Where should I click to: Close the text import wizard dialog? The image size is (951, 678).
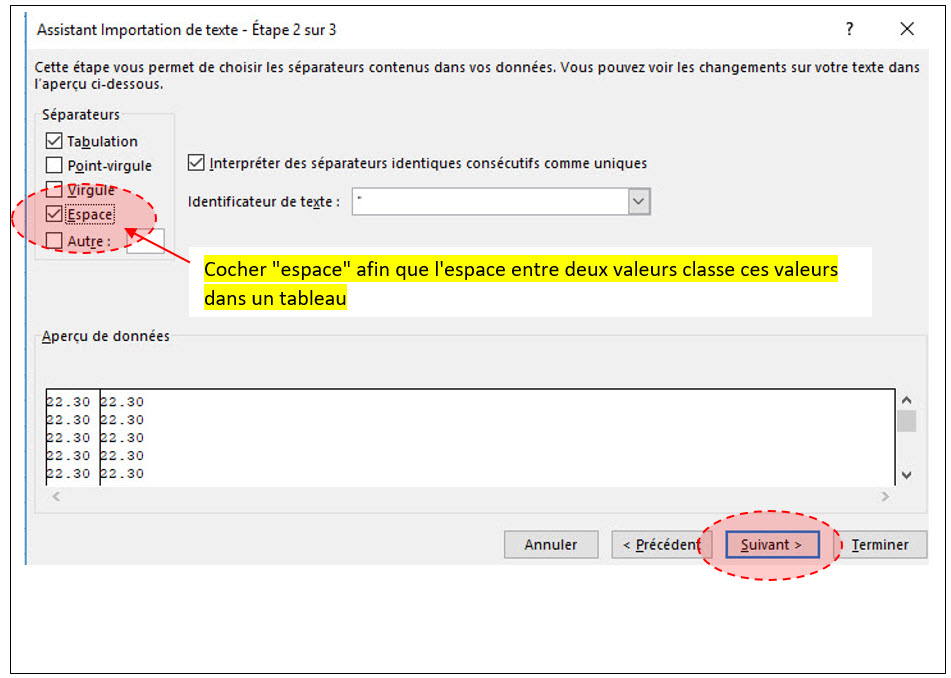coord(907,29)
